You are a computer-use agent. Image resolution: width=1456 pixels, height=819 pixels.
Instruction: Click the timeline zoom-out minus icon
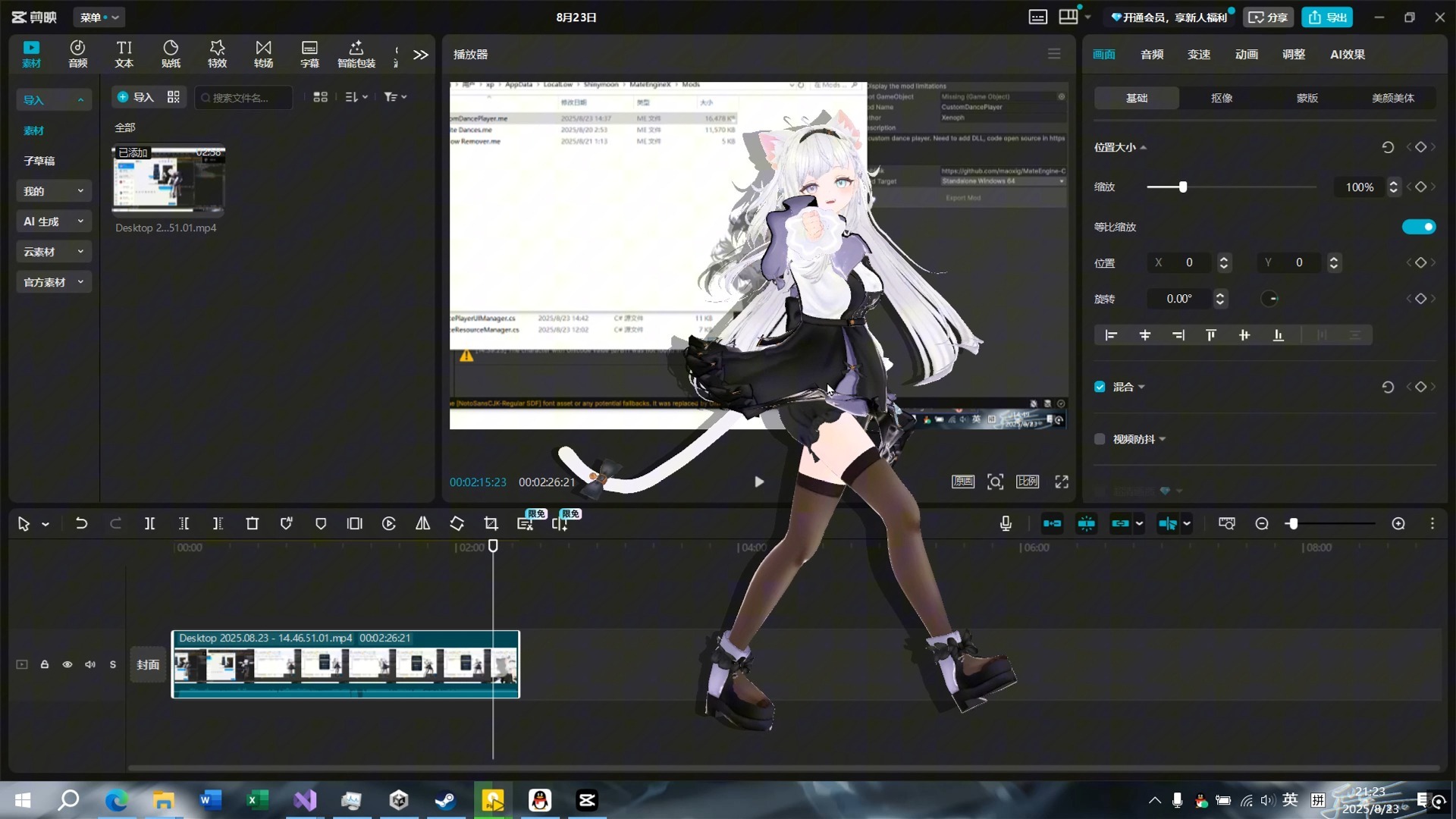tap(1262, 523)
